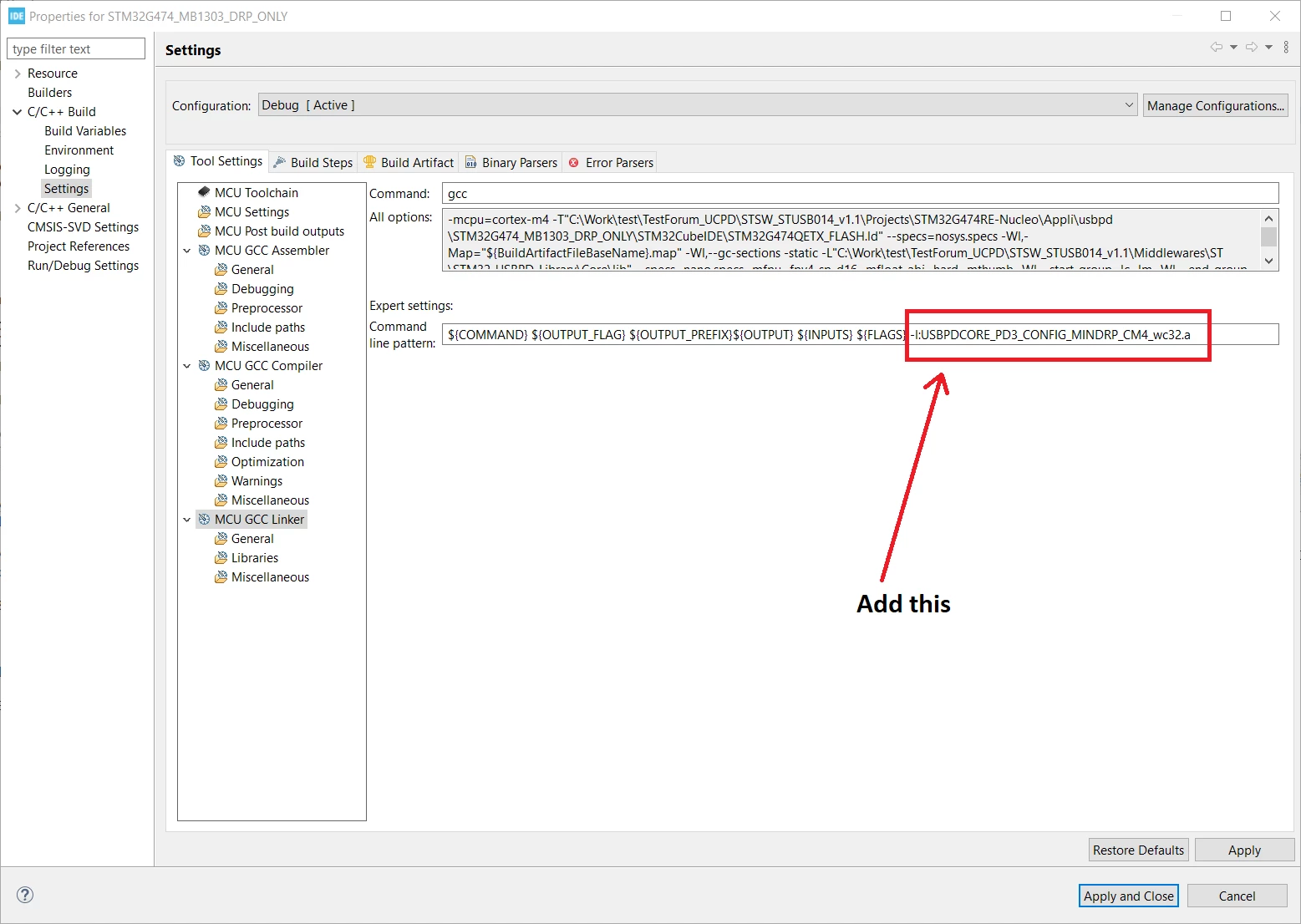Click the Compiler Warnings option icon
Screen dimensions: 1301x924
[221, 480]
